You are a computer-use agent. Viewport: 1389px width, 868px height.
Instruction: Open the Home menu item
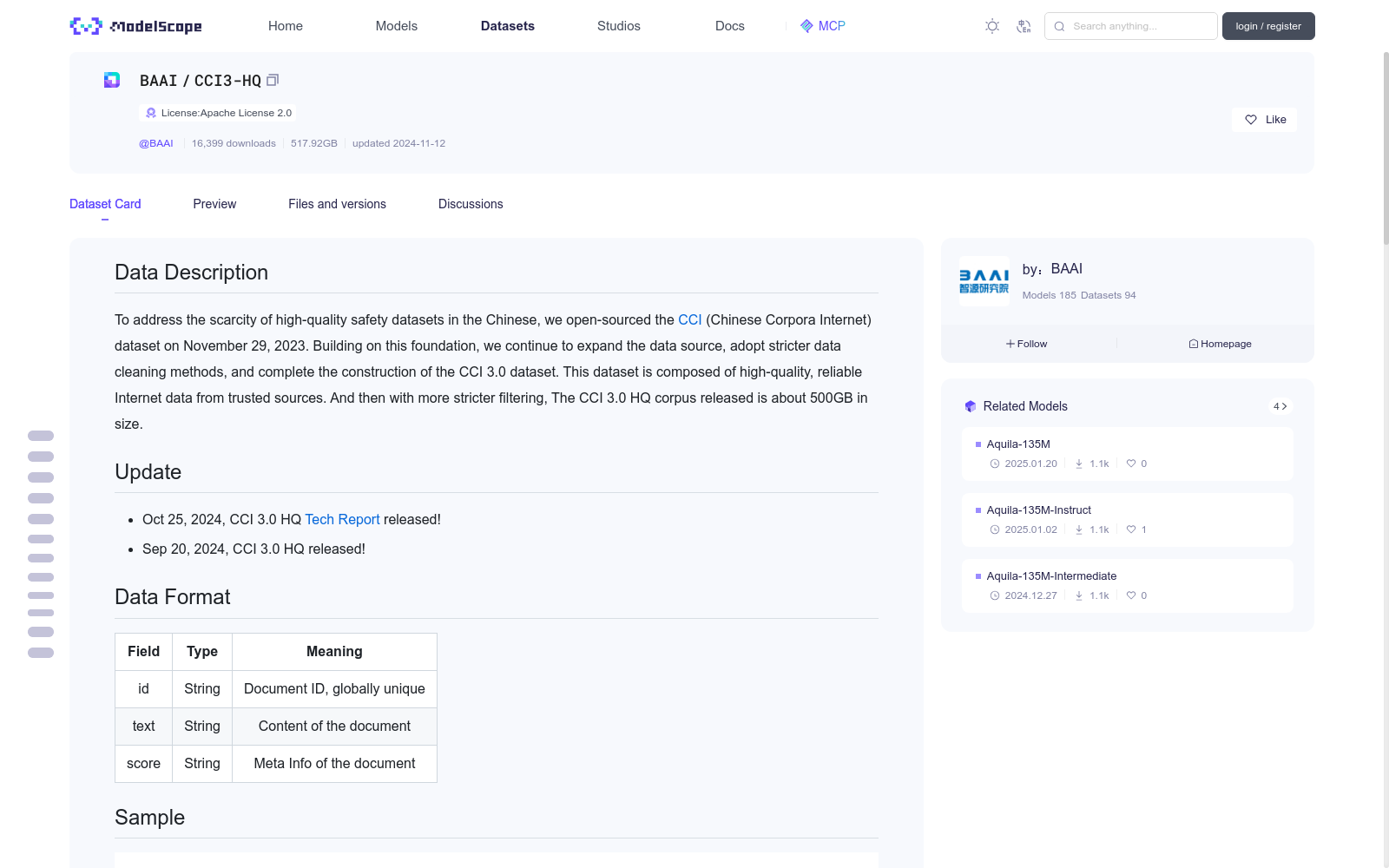coord(286,26)
